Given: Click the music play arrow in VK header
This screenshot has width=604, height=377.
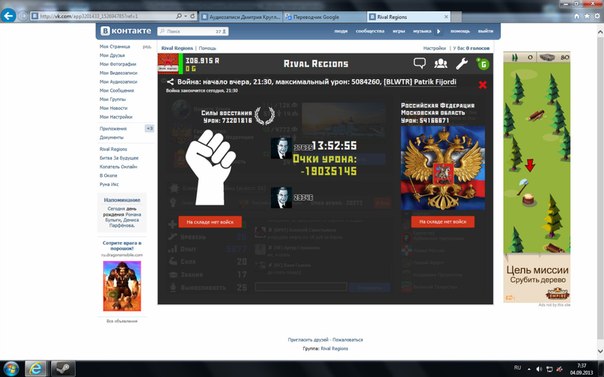Looking at the screenshot, I should (x=438, y=31).
